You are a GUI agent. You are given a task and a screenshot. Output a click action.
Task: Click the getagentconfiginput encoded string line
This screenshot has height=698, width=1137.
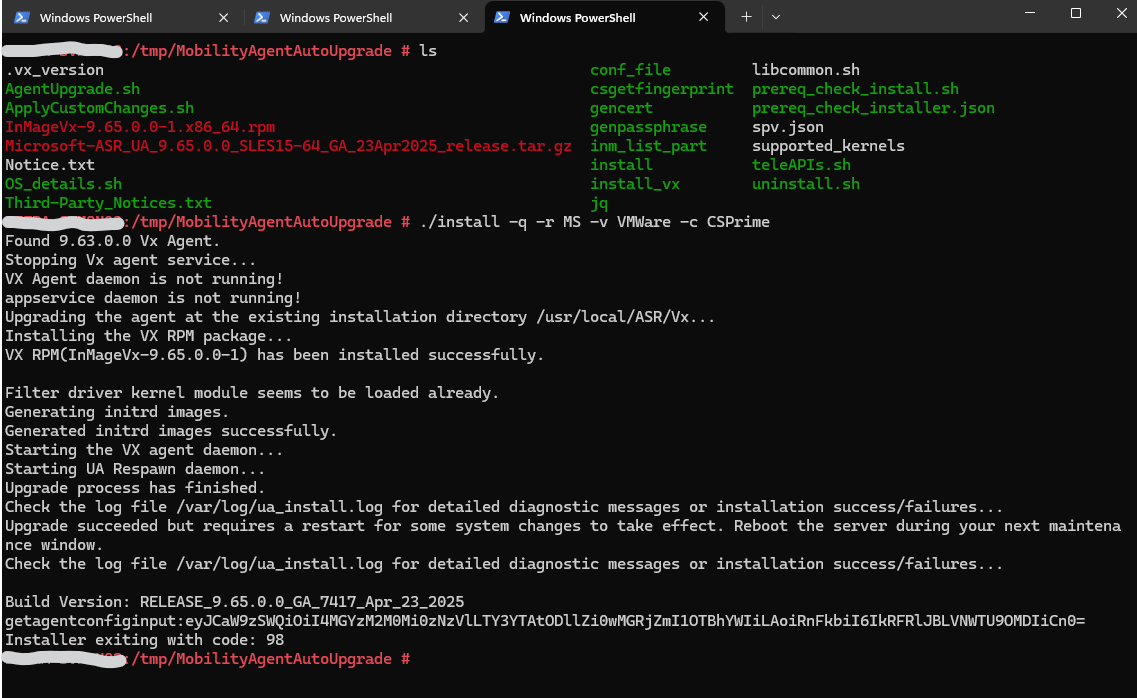[545, 620]
